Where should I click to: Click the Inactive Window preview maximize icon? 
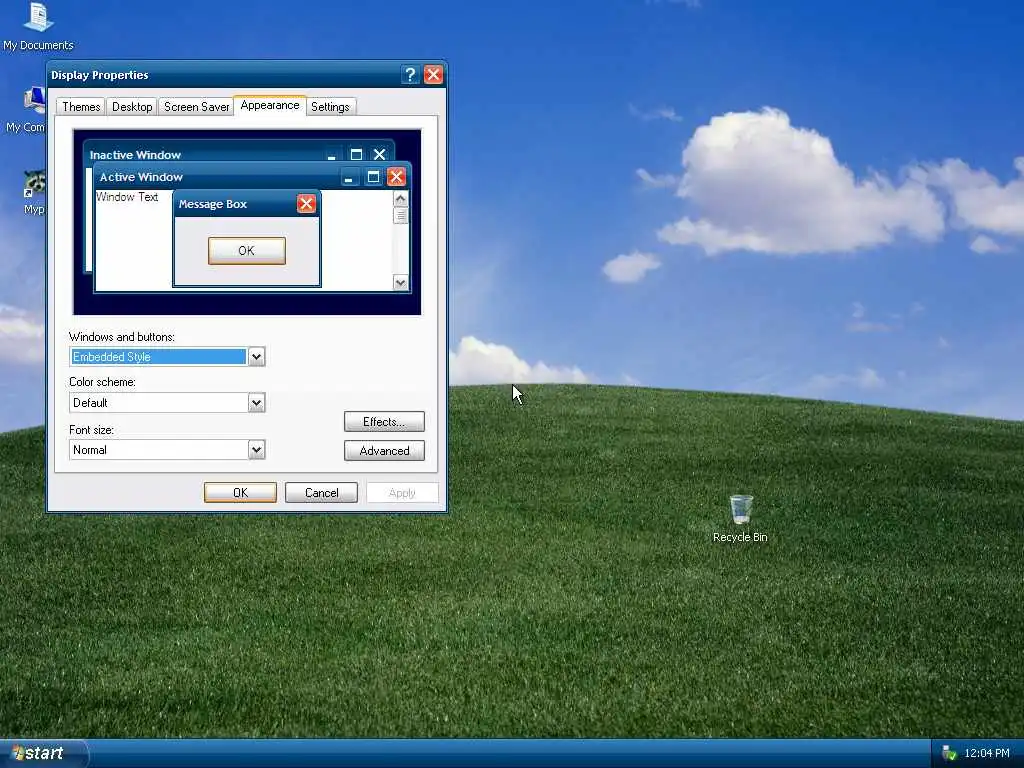pos(356,155)
